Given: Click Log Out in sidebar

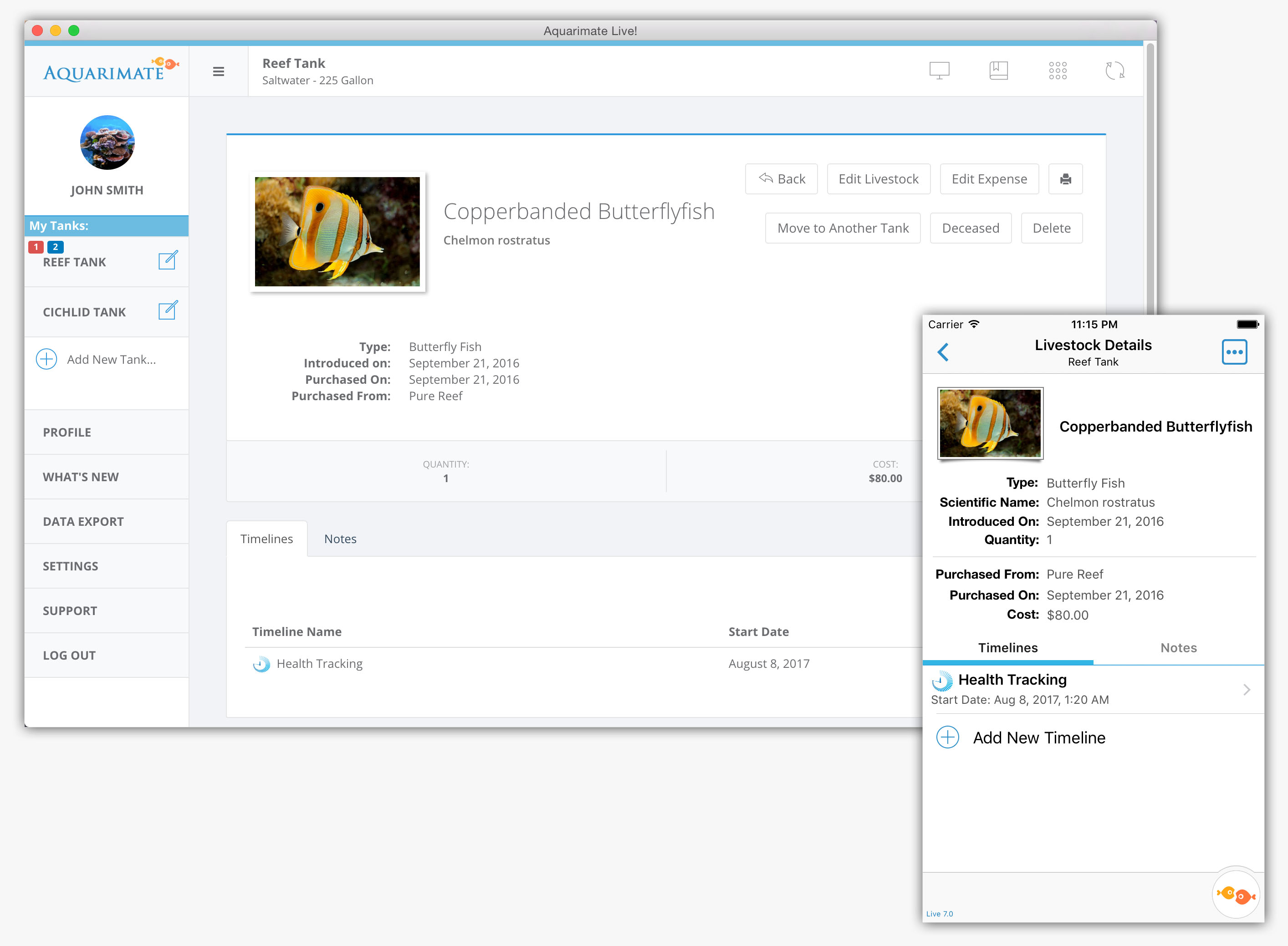Looking at the screenshot, I should [107, 656].
